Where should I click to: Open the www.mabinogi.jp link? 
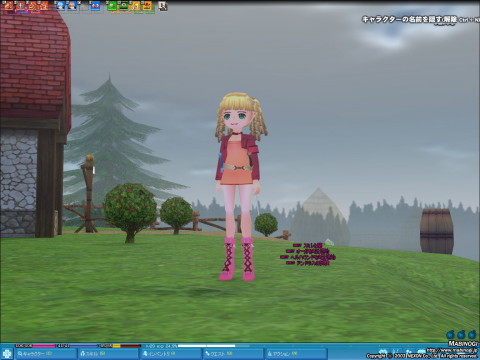[x=453, y=350]
